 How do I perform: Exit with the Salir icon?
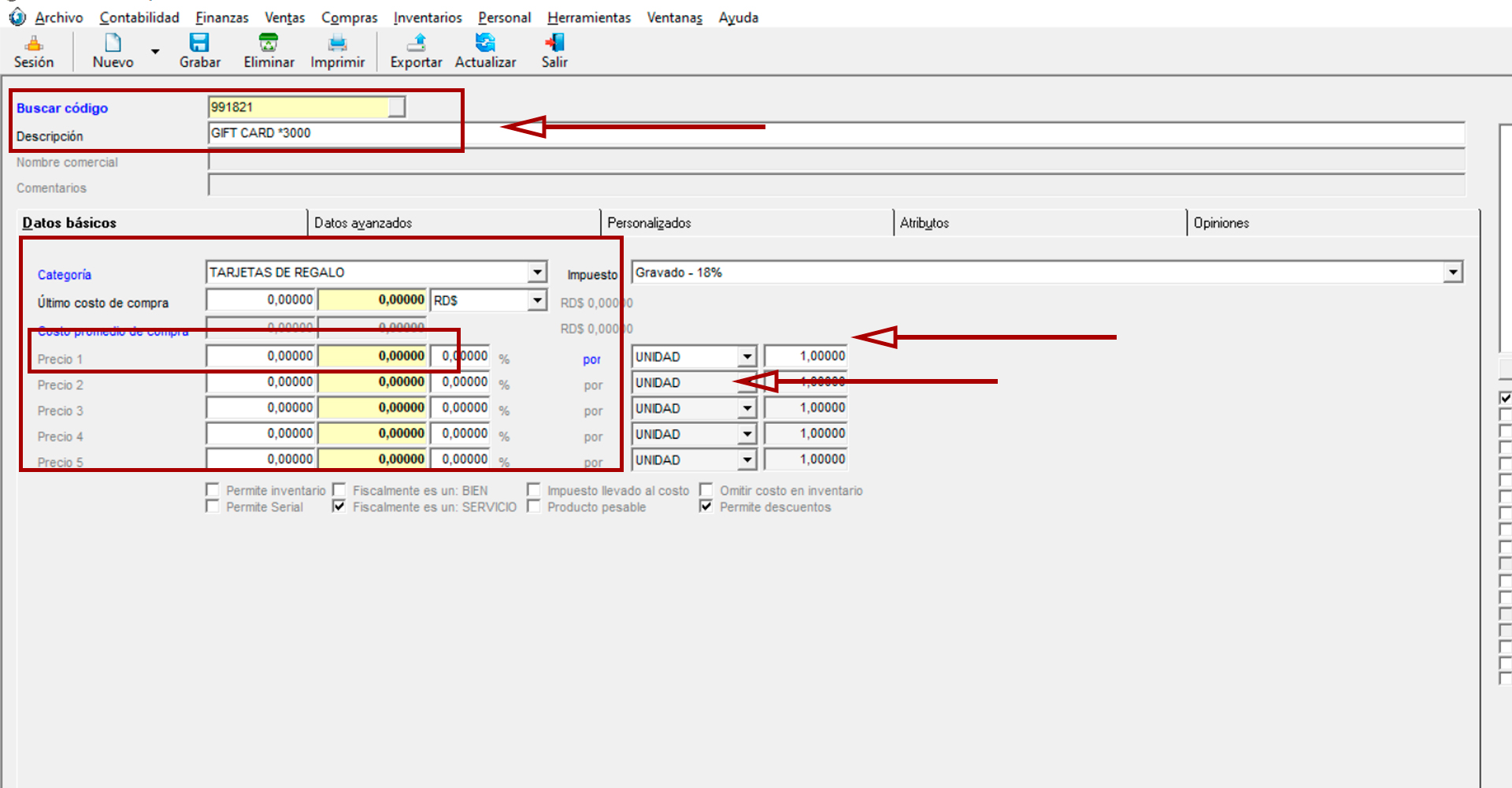click(x=554, y=43)
